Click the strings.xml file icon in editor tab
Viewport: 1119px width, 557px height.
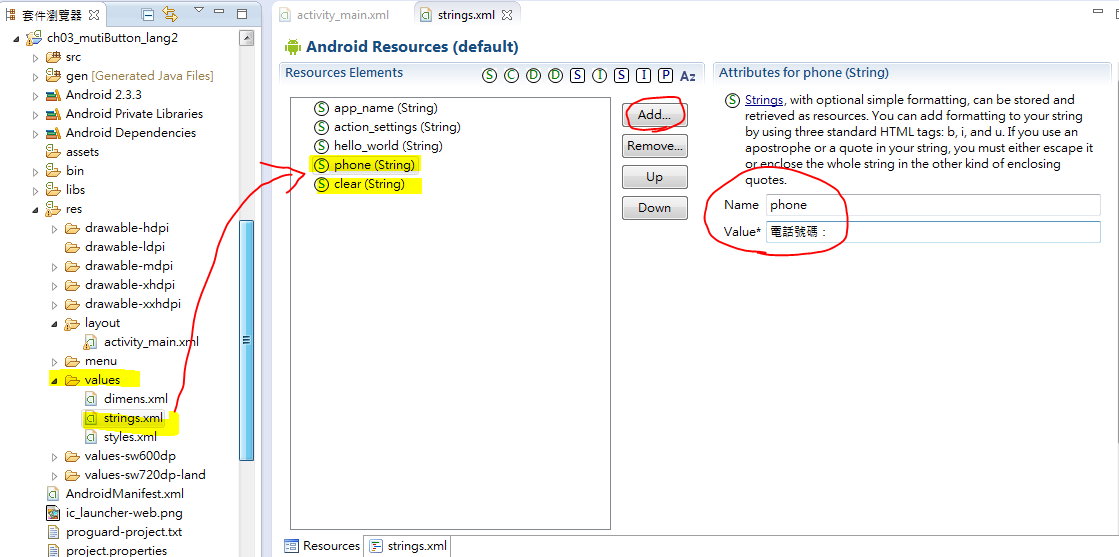pos(426,14)
